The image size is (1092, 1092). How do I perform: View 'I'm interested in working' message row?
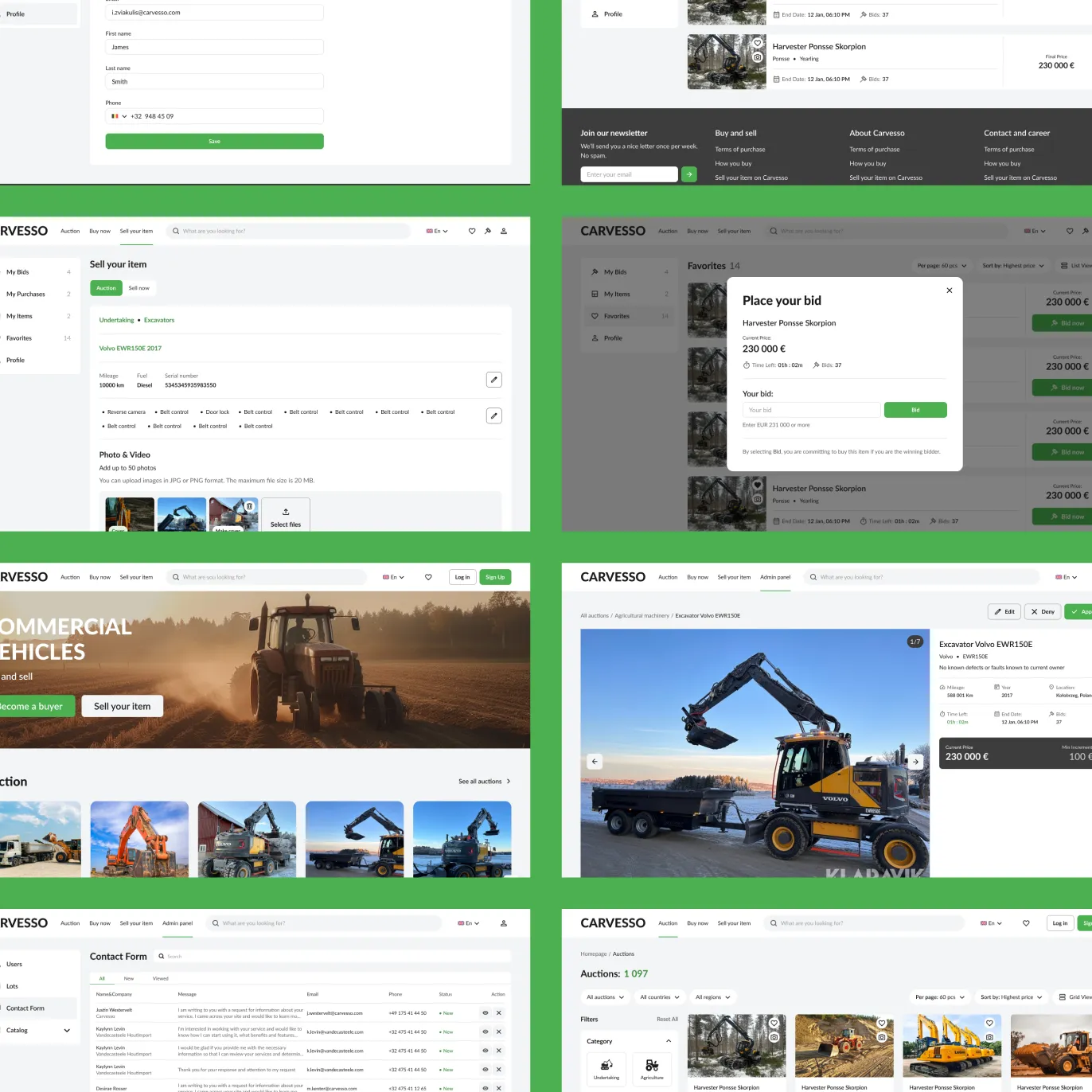pyautogui.click(x=485, y=1032)
